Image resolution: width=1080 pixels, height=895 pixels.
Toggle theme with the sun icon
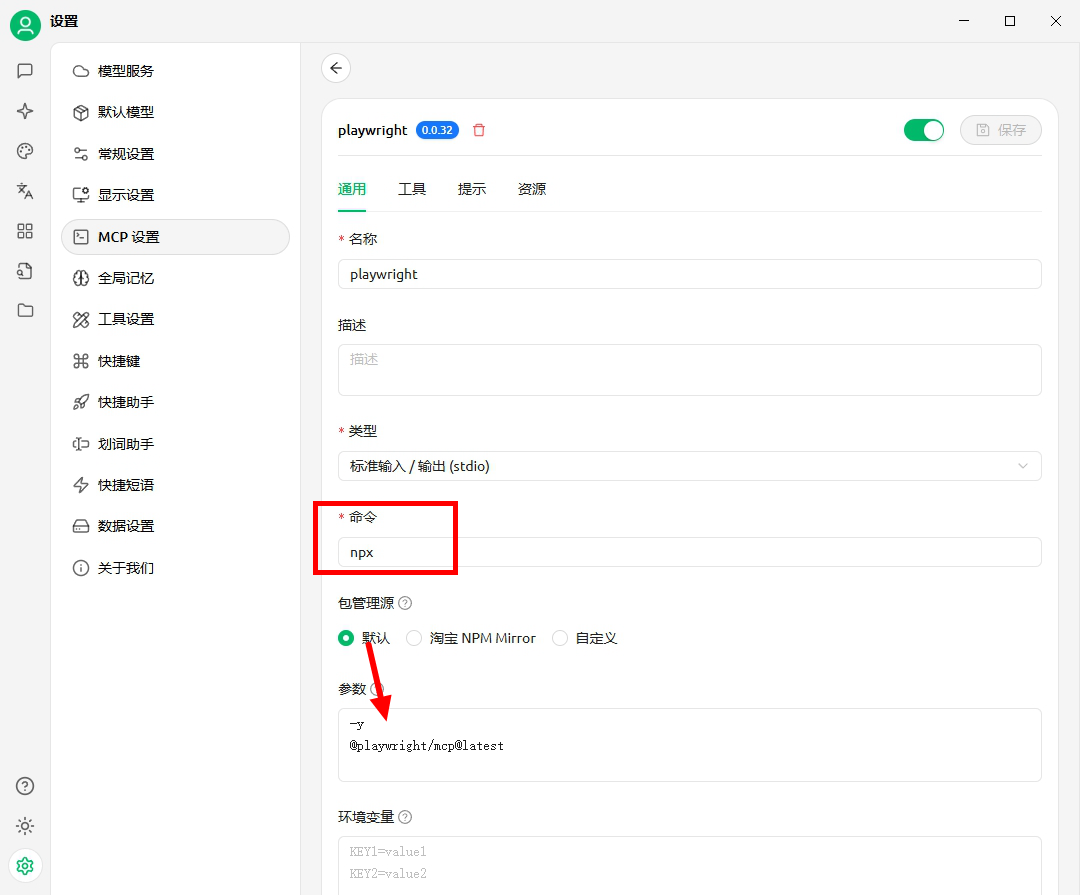point(25,826)
